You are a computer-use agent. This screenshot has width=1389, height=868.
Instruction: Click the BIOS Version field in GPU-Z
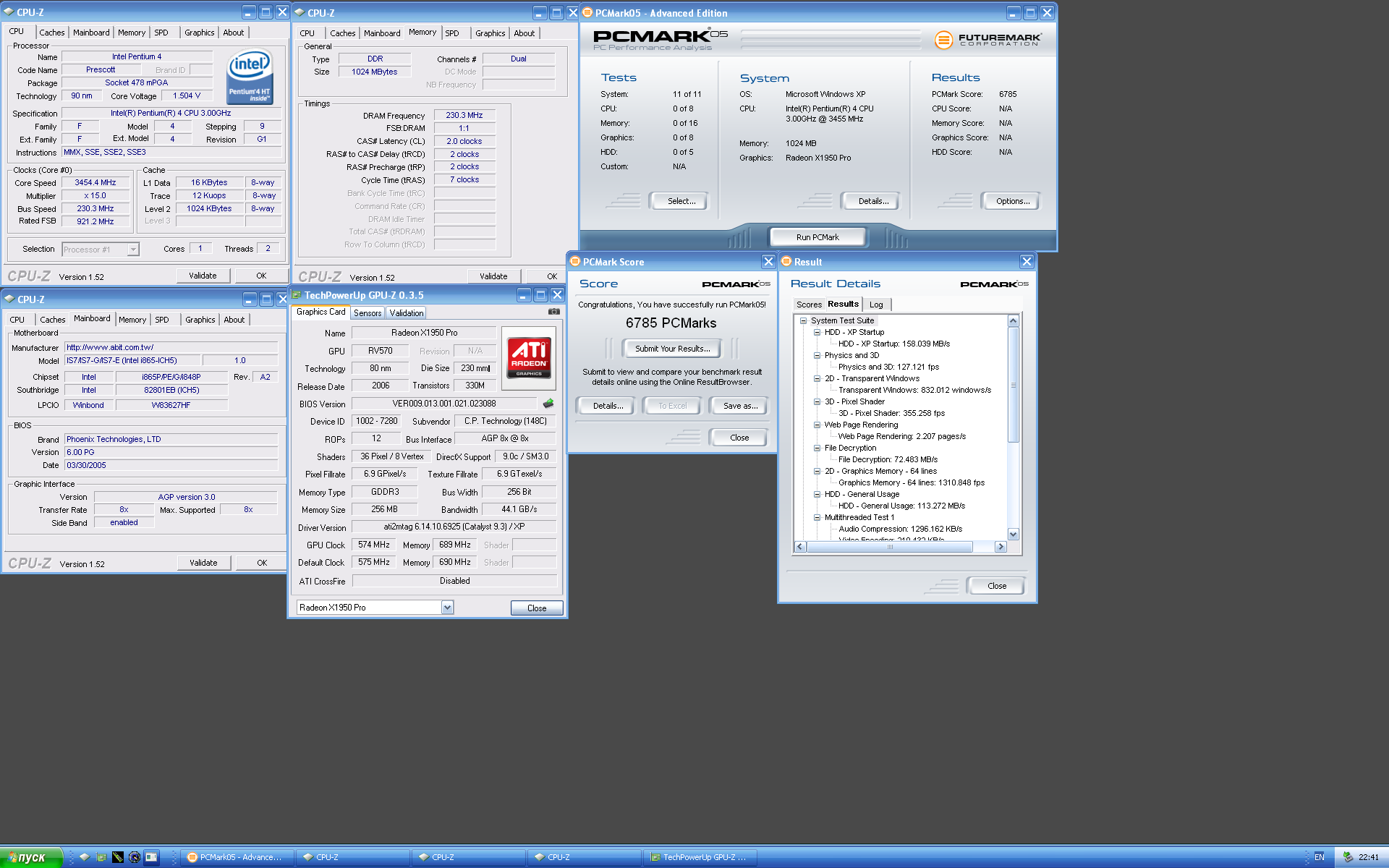443,404
